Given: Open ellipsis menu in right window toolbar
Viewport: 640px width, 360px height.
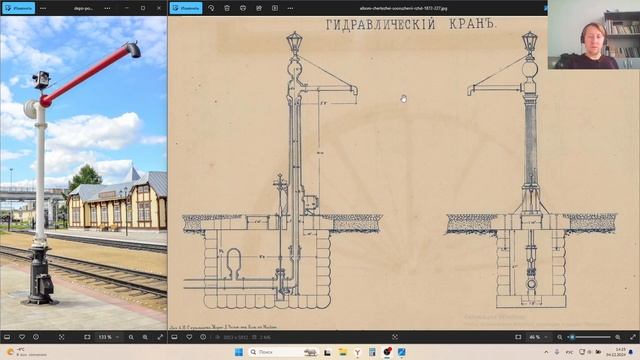Looking at the screenshot, I should [x=290, y=8].
